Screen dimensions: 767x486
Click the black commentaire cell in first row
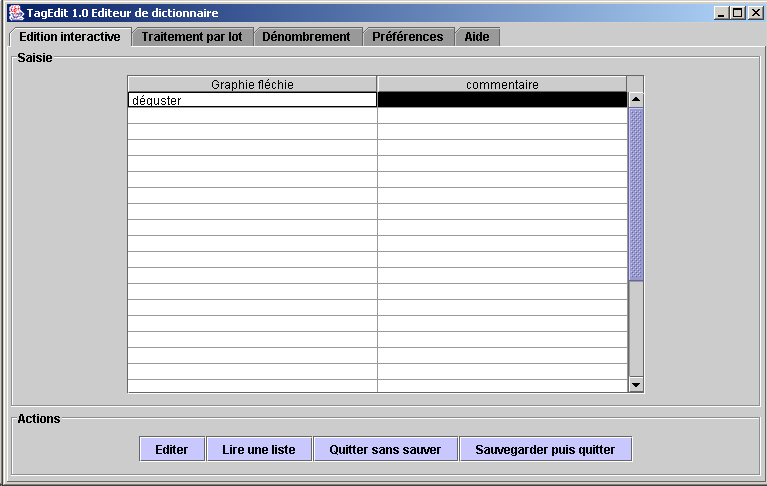click(x=502, y=100)
